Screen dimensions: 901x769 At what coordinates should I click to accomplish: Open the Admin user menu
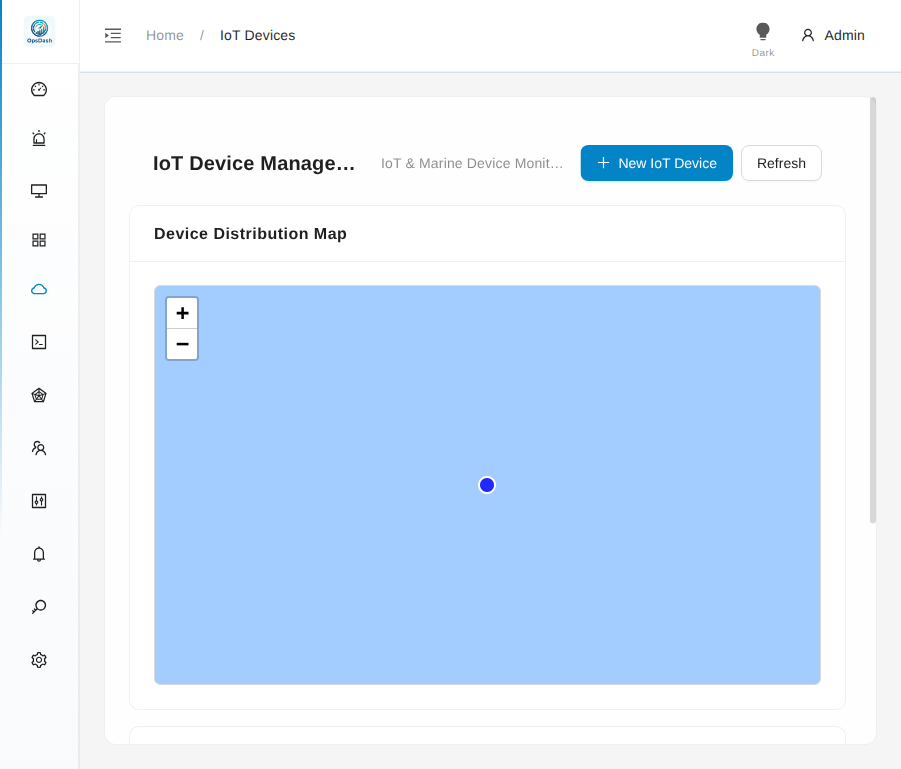point(833,36)
